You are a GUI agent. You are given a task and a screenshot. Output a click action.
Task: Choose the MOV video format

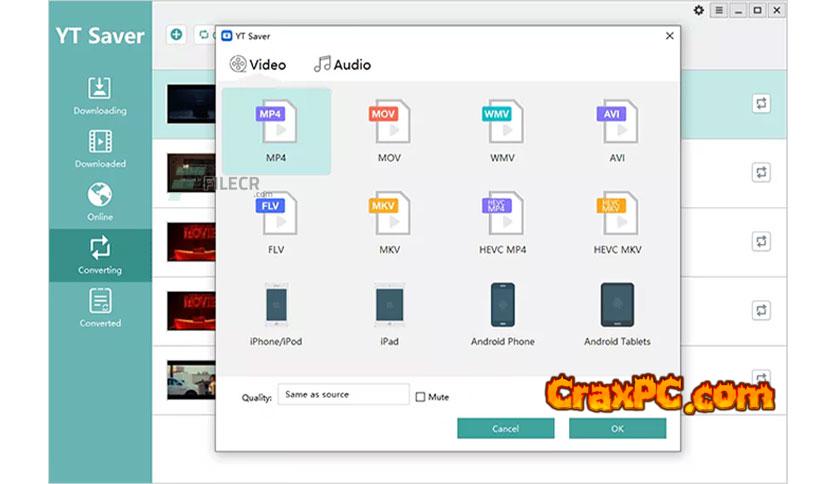coord(389,124)
